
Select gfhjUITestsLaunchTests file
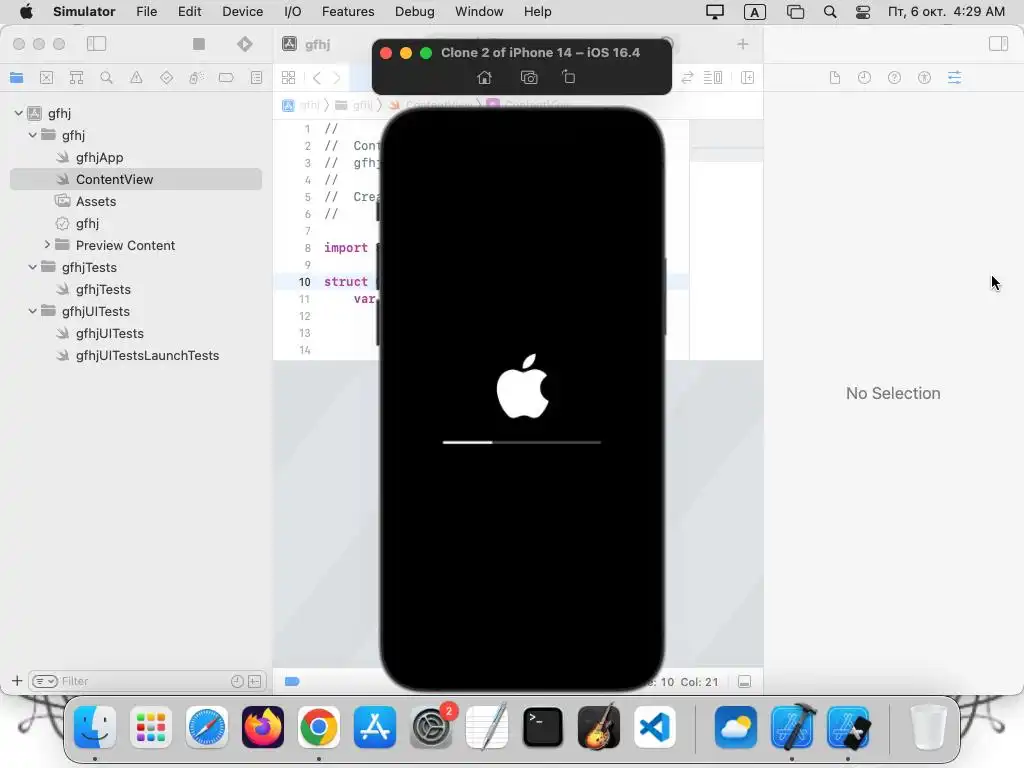147,355
